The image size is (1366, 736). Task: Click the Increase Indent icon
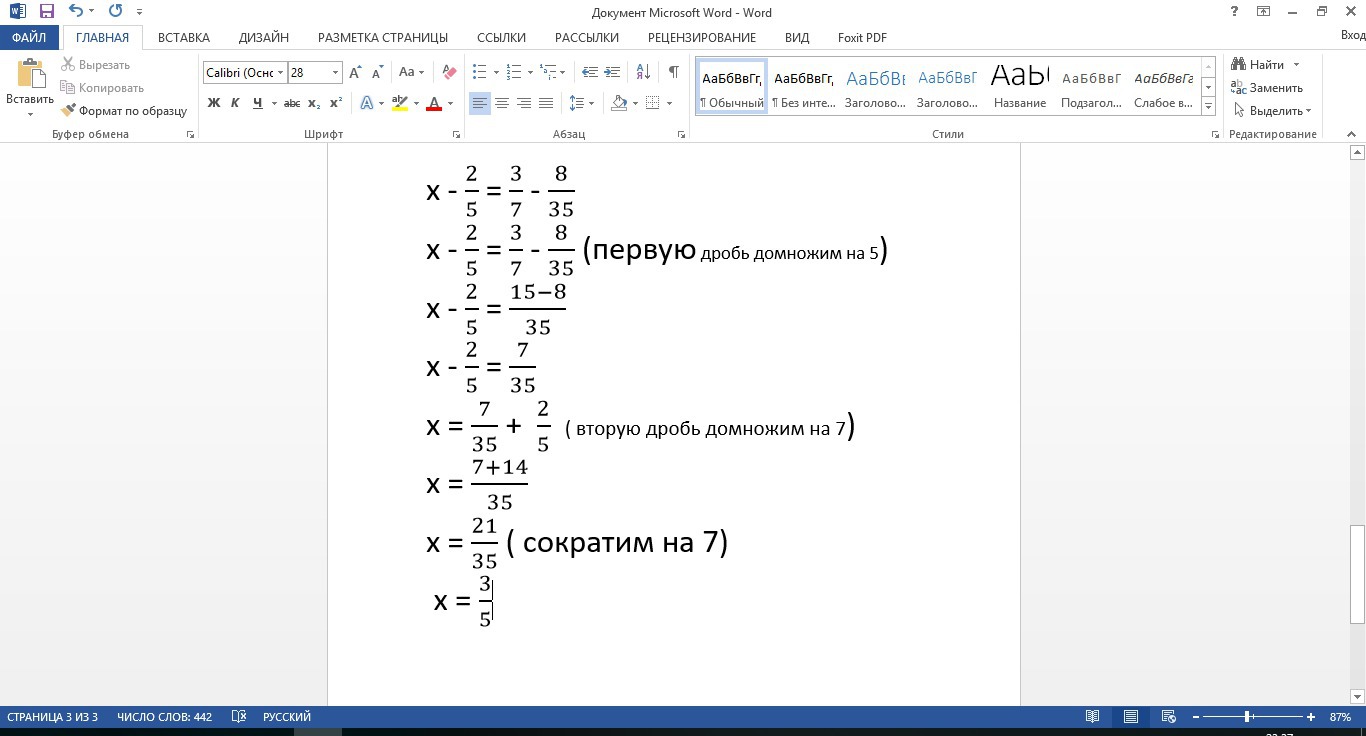612,72
